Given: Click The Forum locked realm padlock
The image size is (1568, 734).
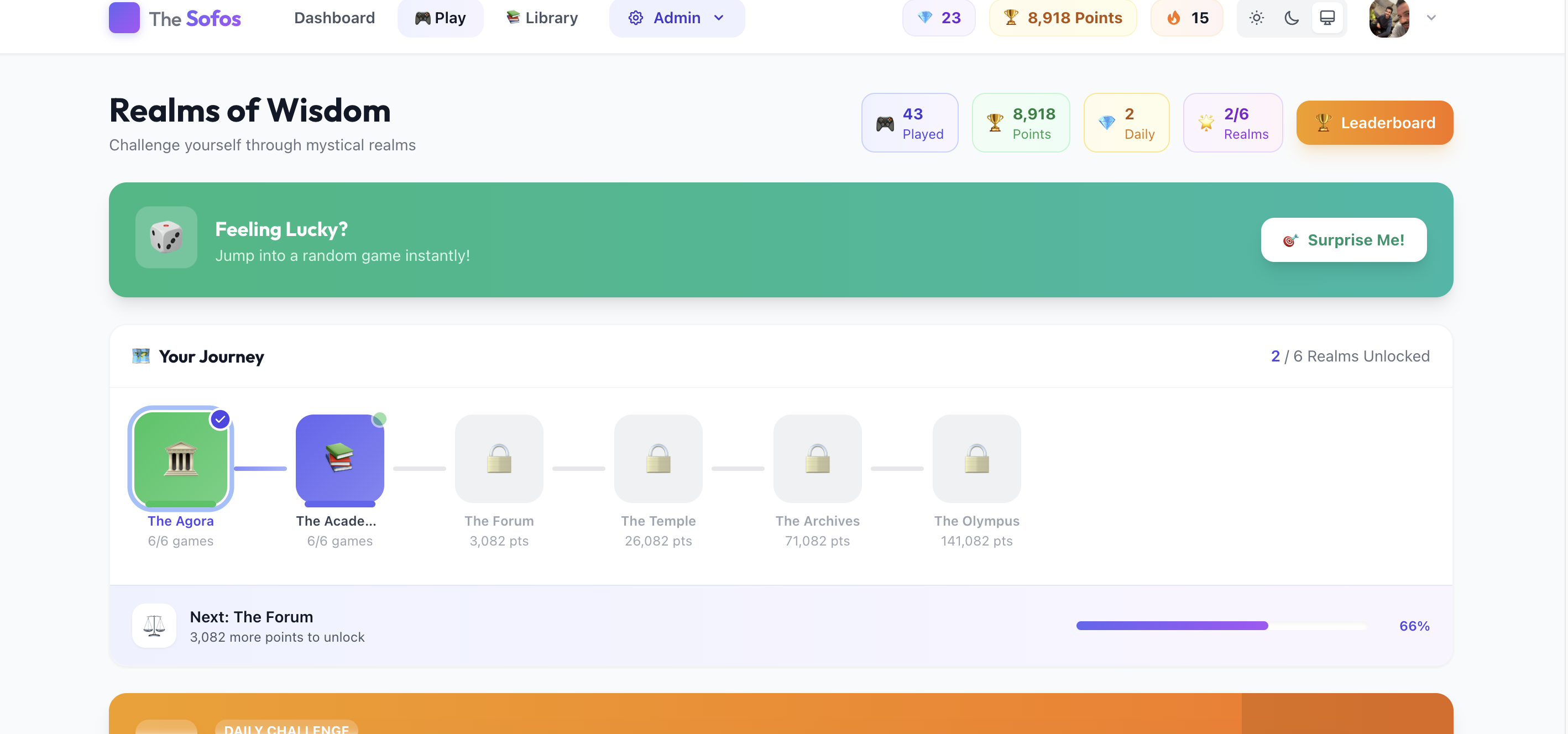Looking at the screenshot, I should 499,458.
